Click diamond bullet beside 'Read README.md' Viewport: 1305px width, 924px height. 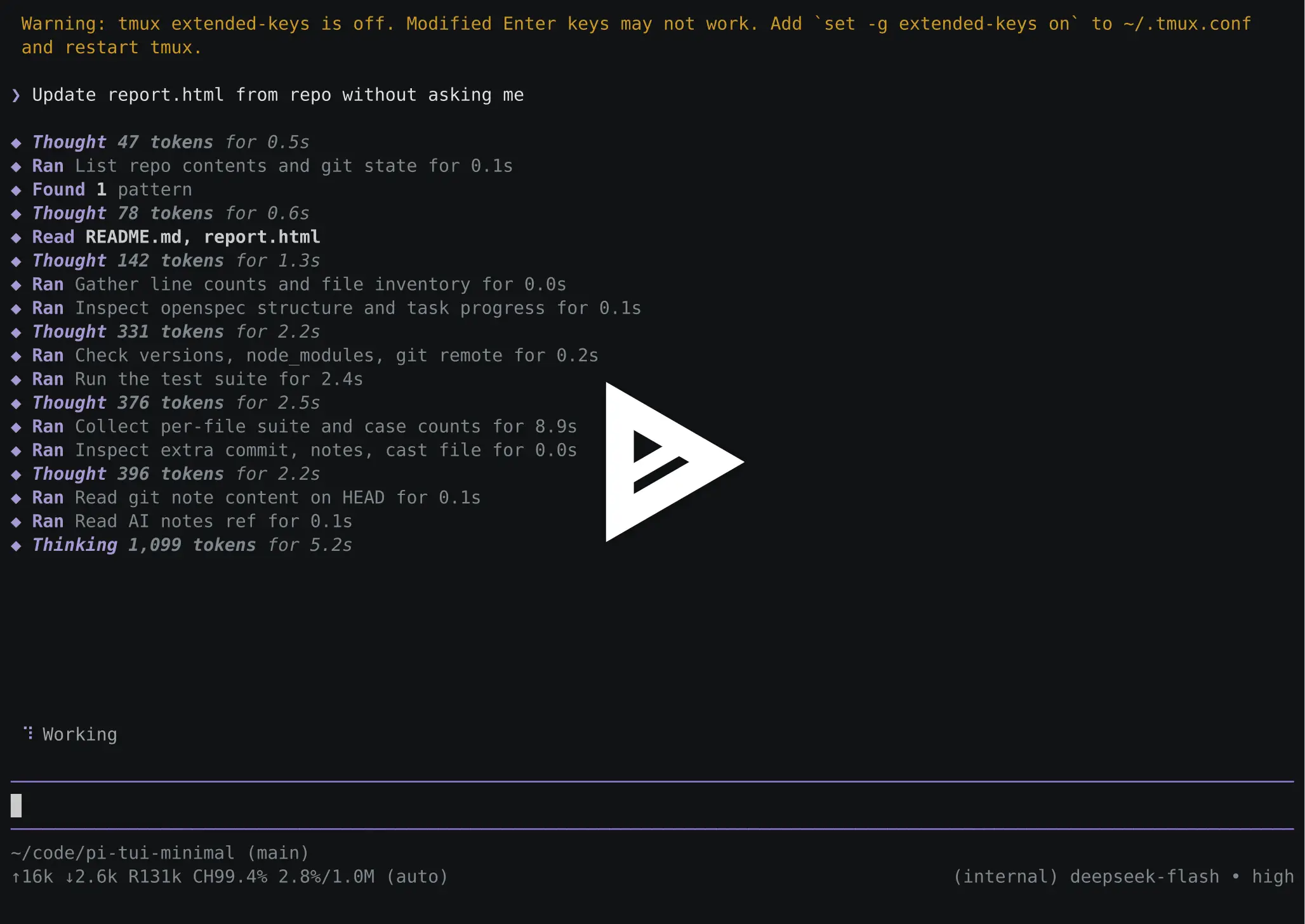click(17, 238)
